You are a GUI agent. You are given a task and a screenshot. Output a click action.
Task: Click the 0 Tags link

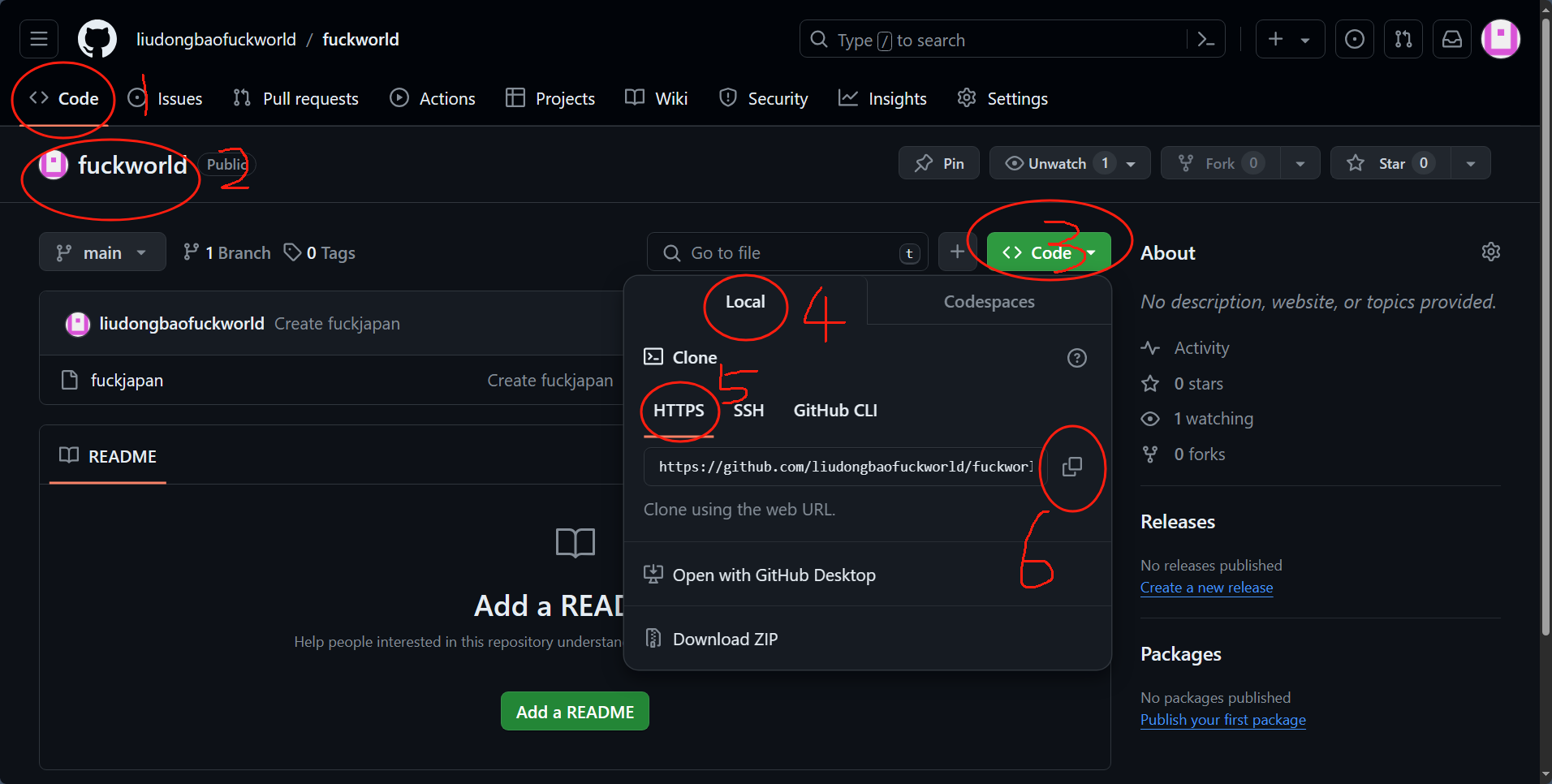319,252
